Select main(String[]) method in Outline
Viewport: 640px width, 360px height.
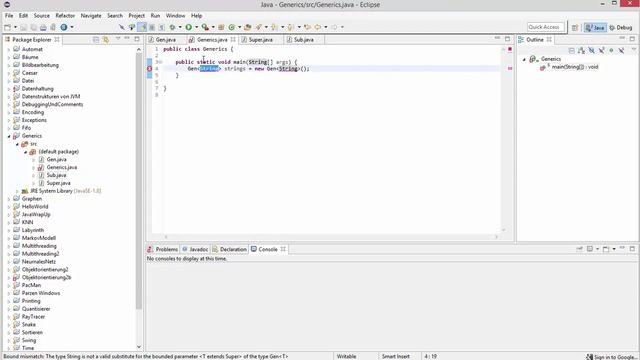[574, 67]
